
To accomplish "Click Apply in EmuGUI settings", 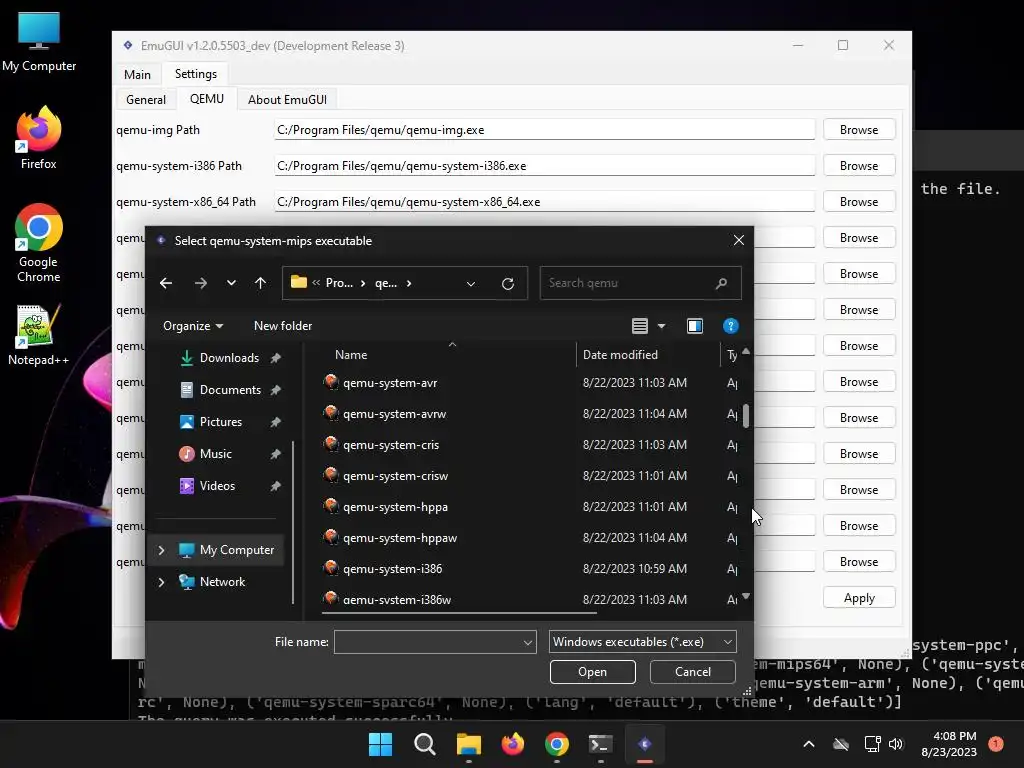I will 859,598.
